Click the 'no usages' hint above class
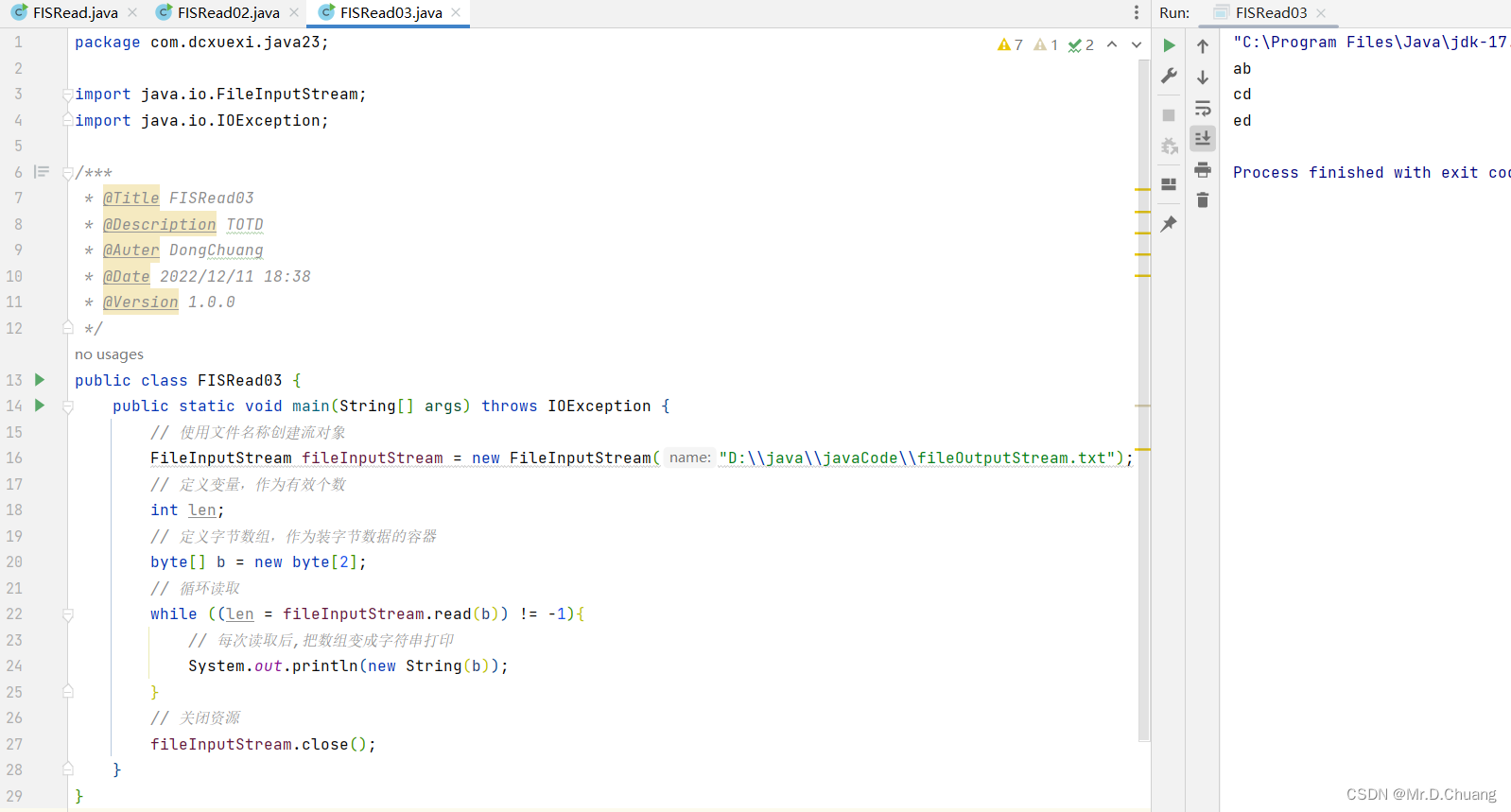 pyautogui.click(x=110, y=354)
